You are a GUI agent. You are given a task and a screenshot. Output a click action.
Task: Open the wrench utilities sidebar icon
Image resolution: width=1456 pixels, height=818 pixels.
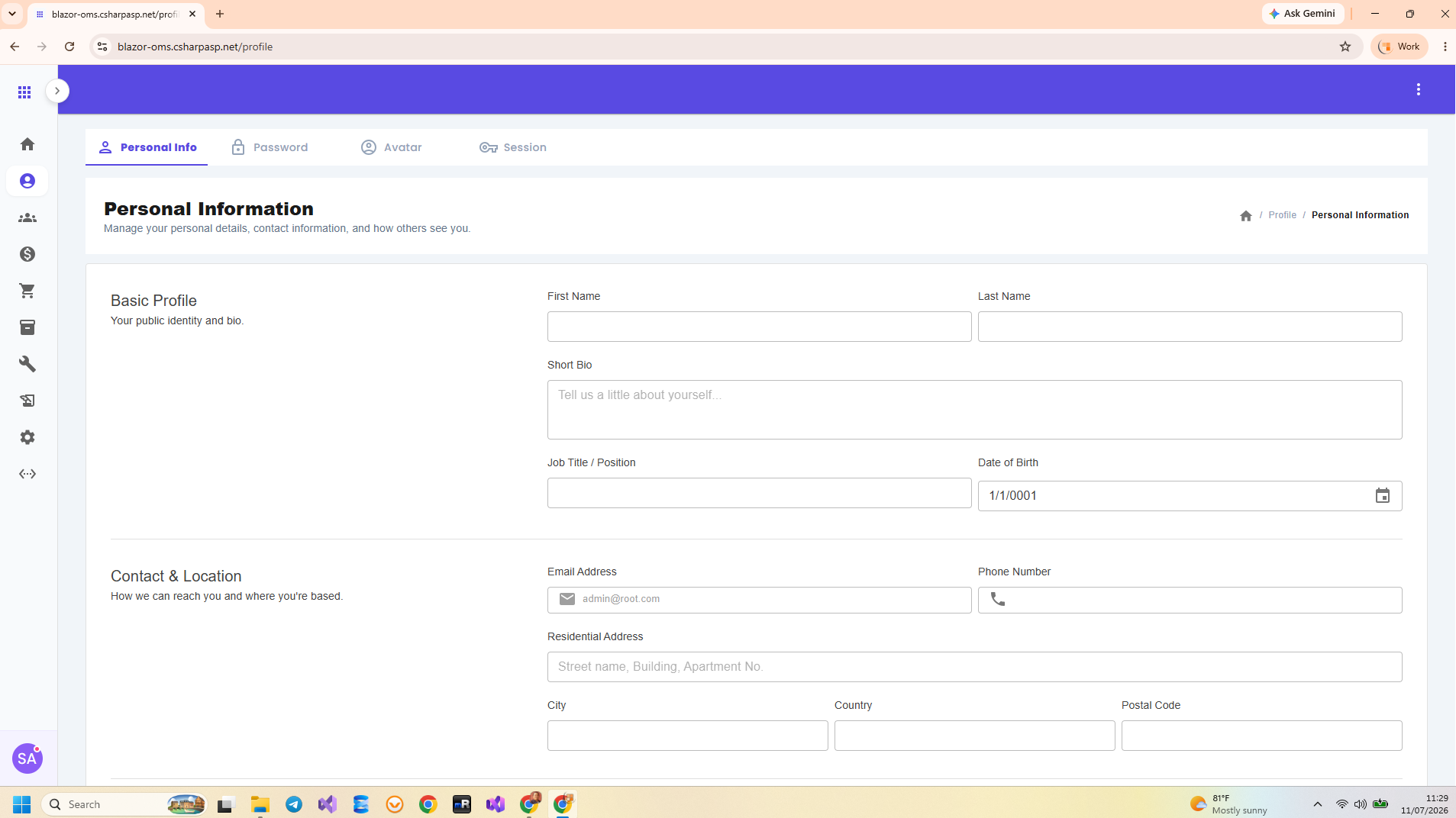pos(27,364)
